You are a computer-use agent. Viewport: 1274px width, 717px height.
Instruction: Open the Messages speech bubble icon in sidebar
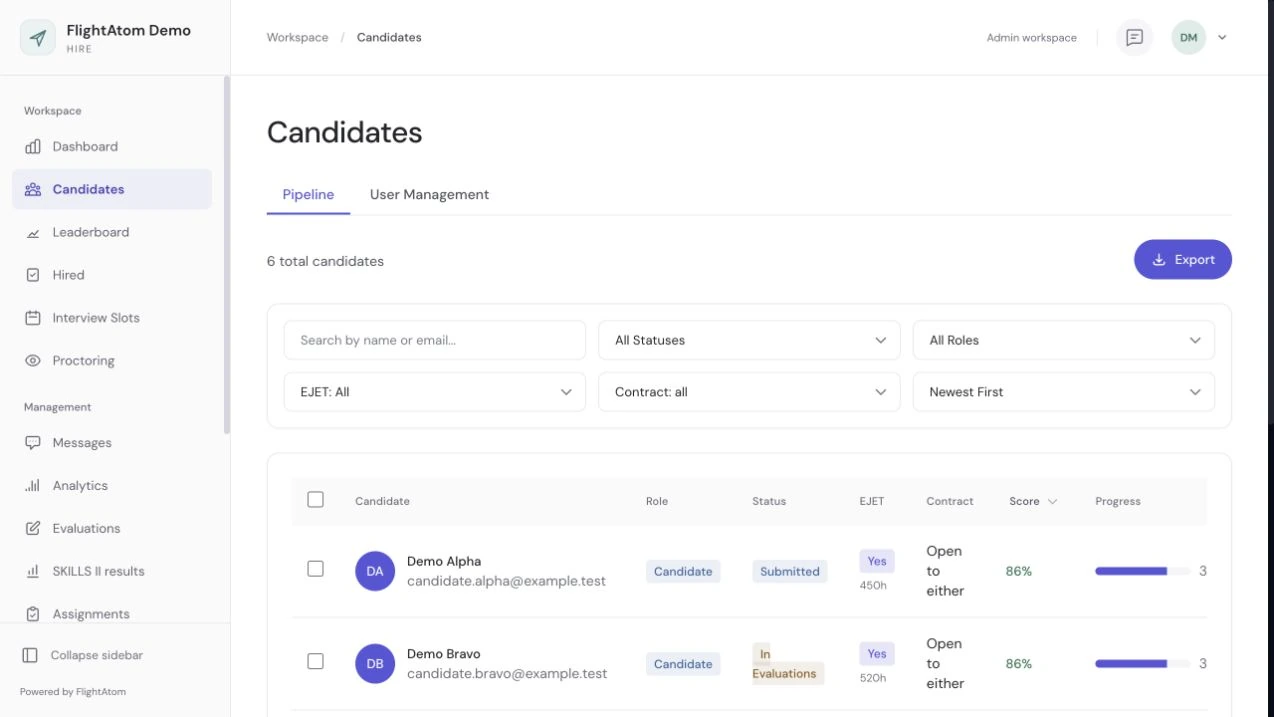point(33,443)
